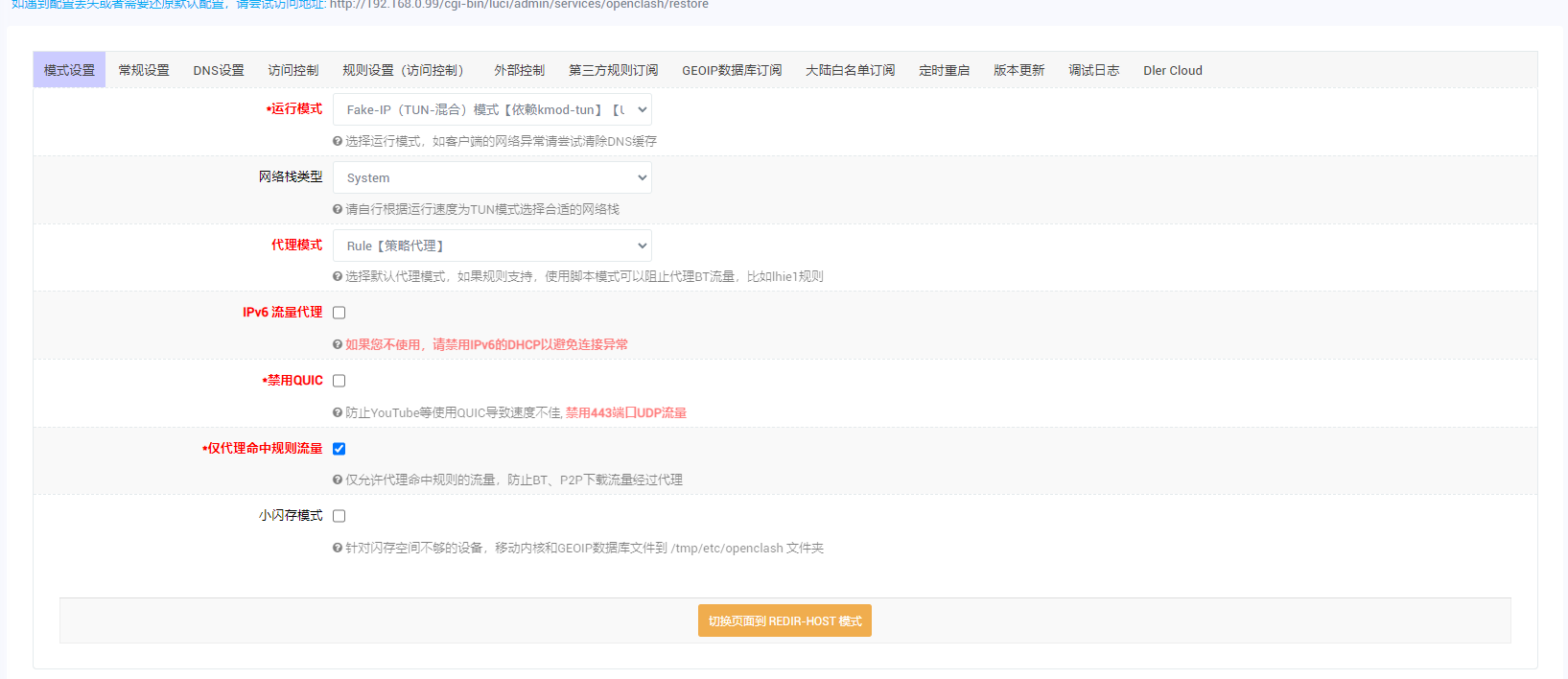Screen dimensions: 1568x679
Task: Enable the 小闪存模式 checkbox
Action: 339,516
